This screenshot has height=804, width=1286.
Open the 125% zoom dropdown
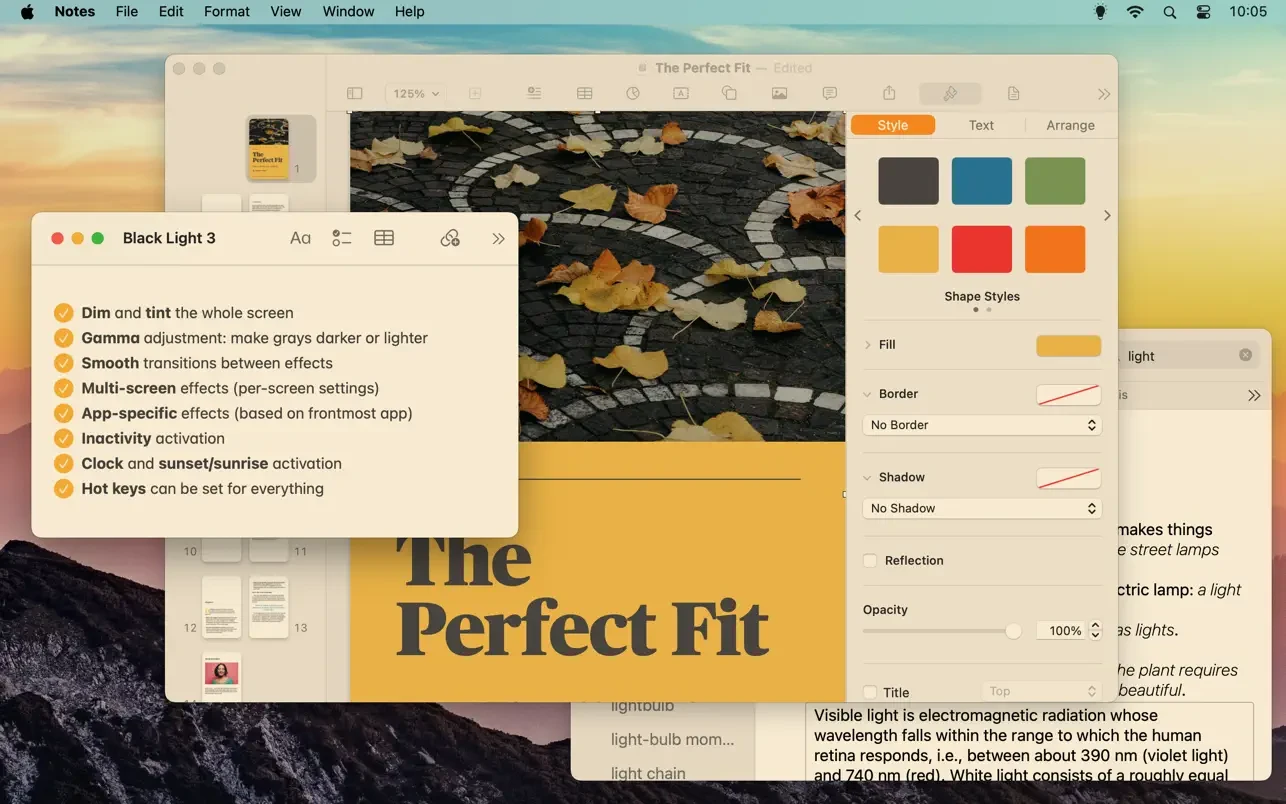pyautogui.click(x=415, y=93)
